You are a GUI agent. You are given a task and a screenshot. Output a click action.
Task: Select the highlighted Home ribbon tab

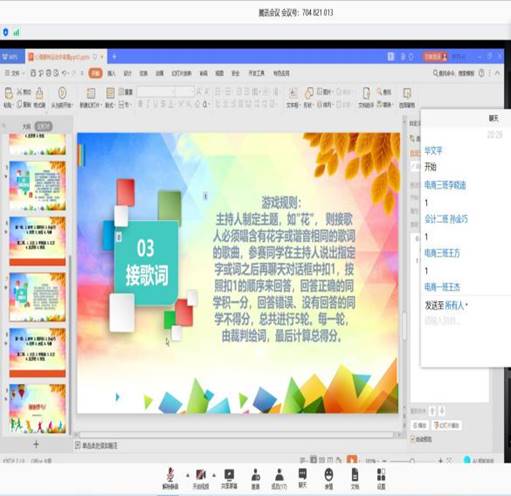click(x=95, y=73)
